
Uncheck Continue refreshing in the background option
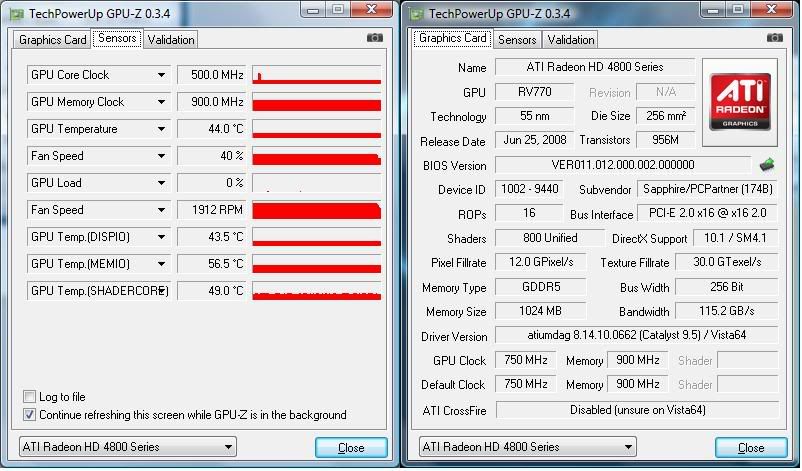point(30,414)
